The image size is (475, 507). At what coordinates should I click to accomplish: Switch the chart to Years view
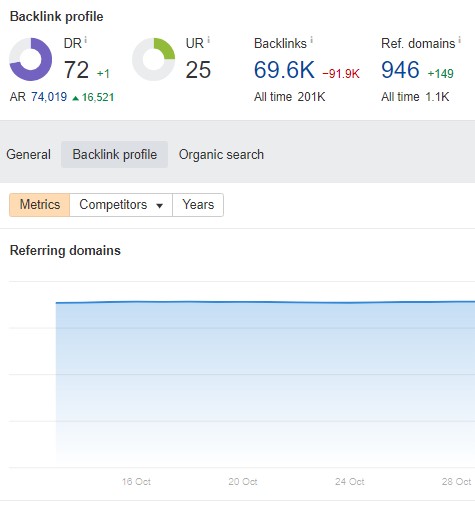click(198, 205)
